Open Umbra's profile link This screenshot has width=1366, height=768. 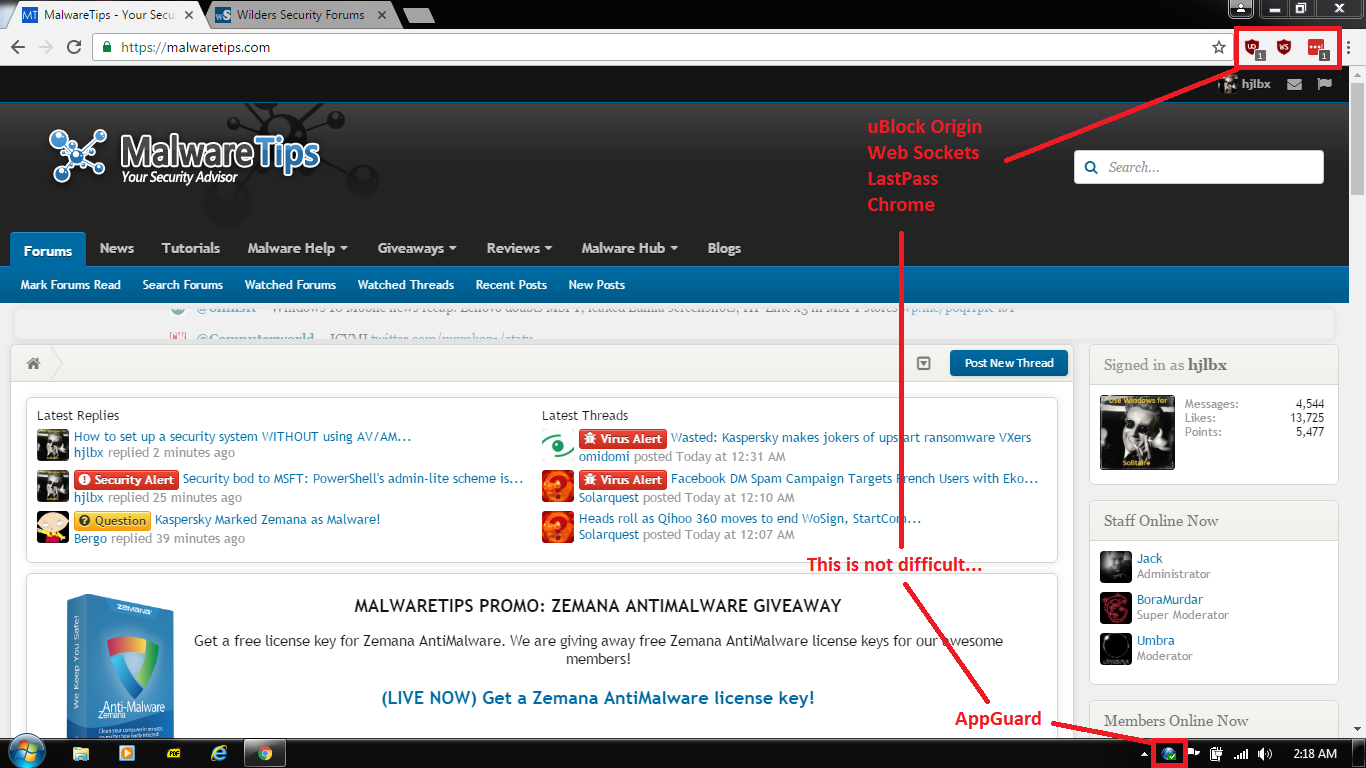tap(1156, 641)
